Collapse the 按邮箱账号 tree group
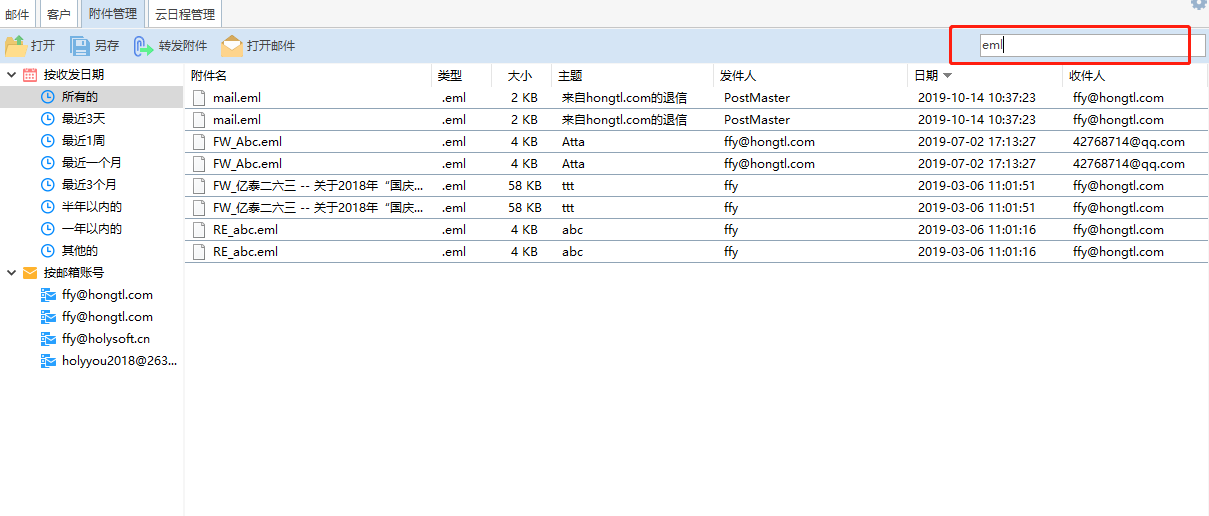 point(11,273)
